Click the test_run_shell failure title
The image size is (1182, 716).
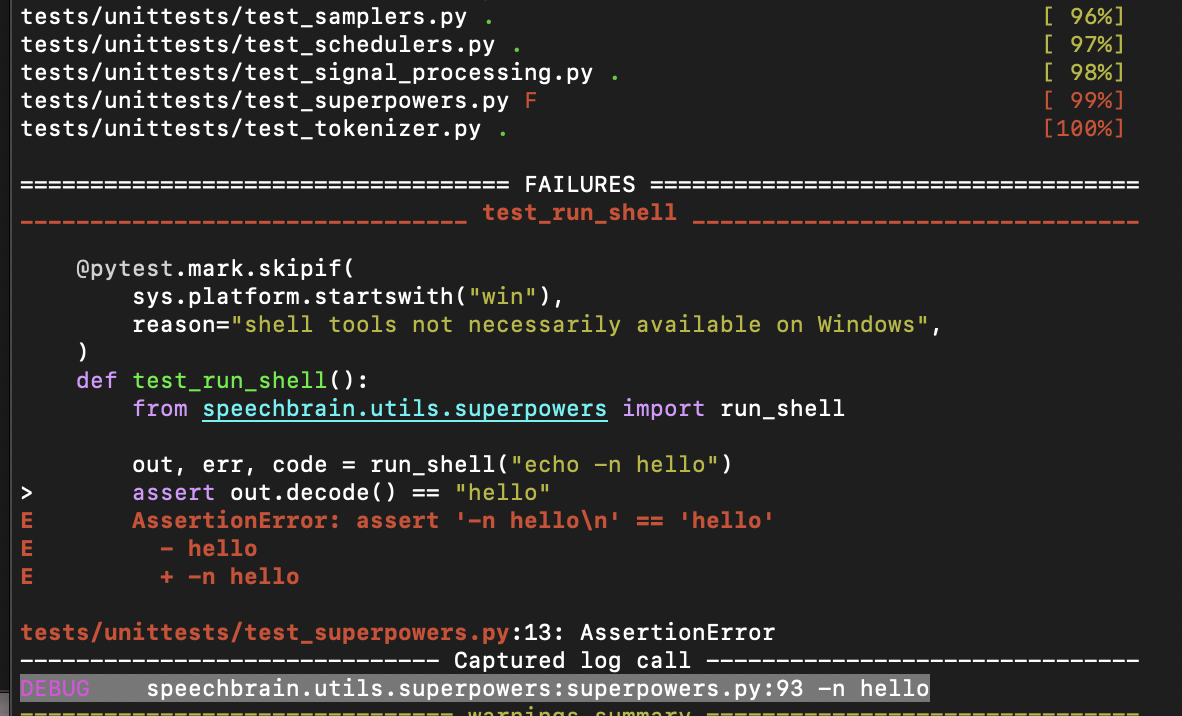click(580, 212)
